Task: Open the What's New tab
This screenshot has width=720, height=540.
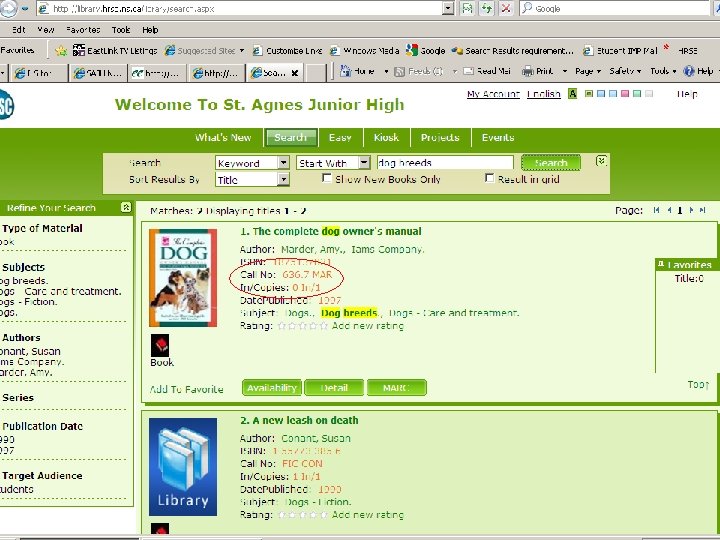Action: point(223,137)
